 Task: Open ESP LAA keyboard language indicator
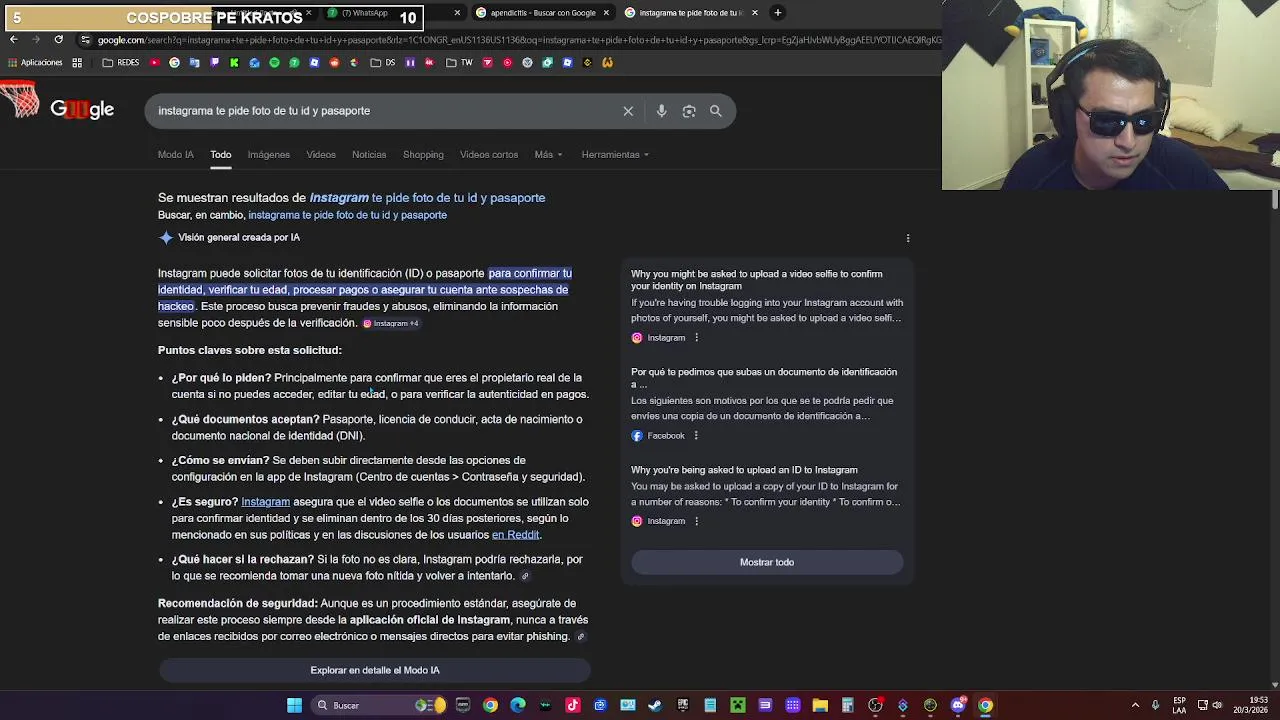pyautogui.click(x=1180, y=705)
